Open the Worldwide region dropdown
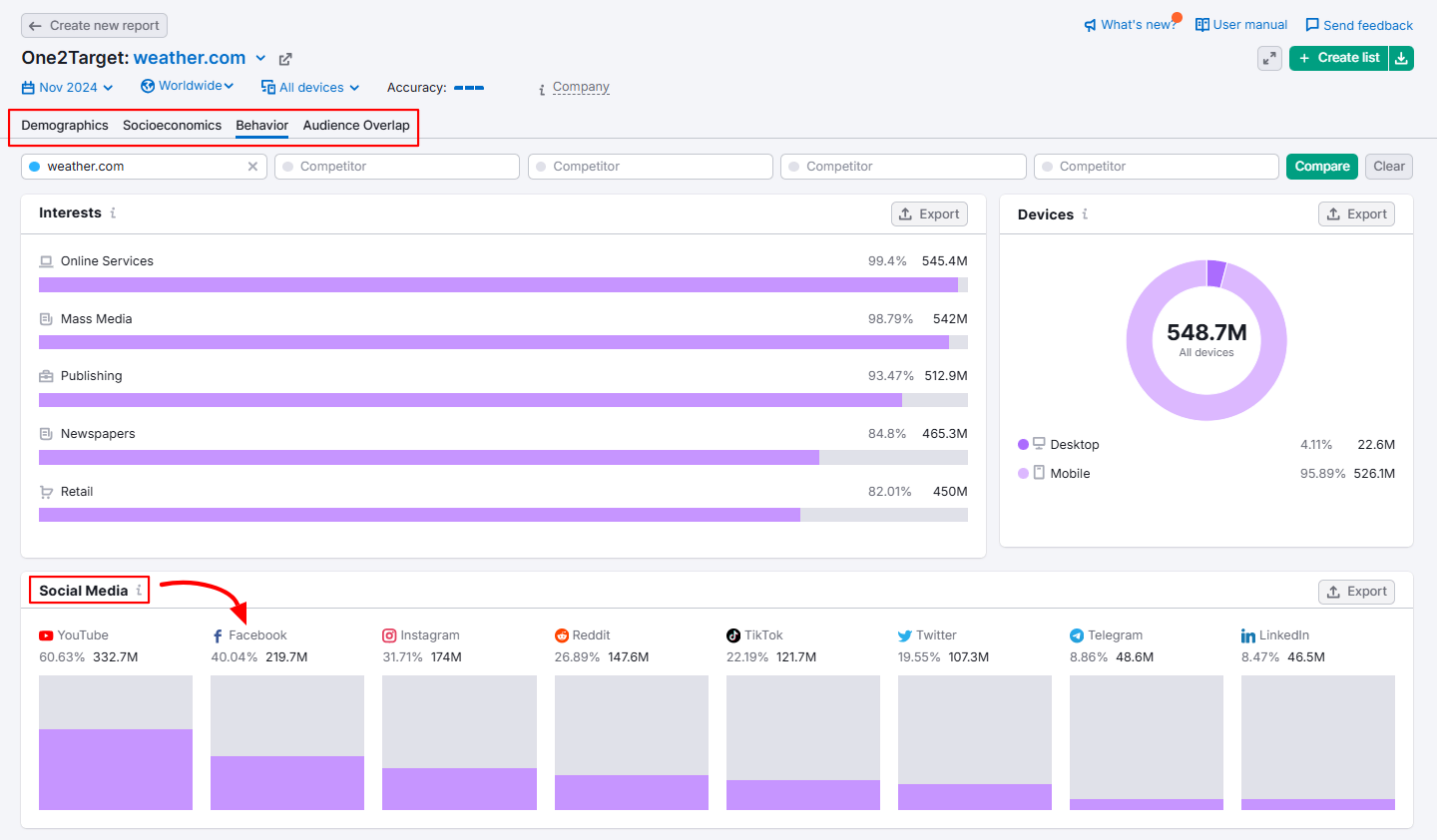The image size is (1437, 840). [188, 86]
